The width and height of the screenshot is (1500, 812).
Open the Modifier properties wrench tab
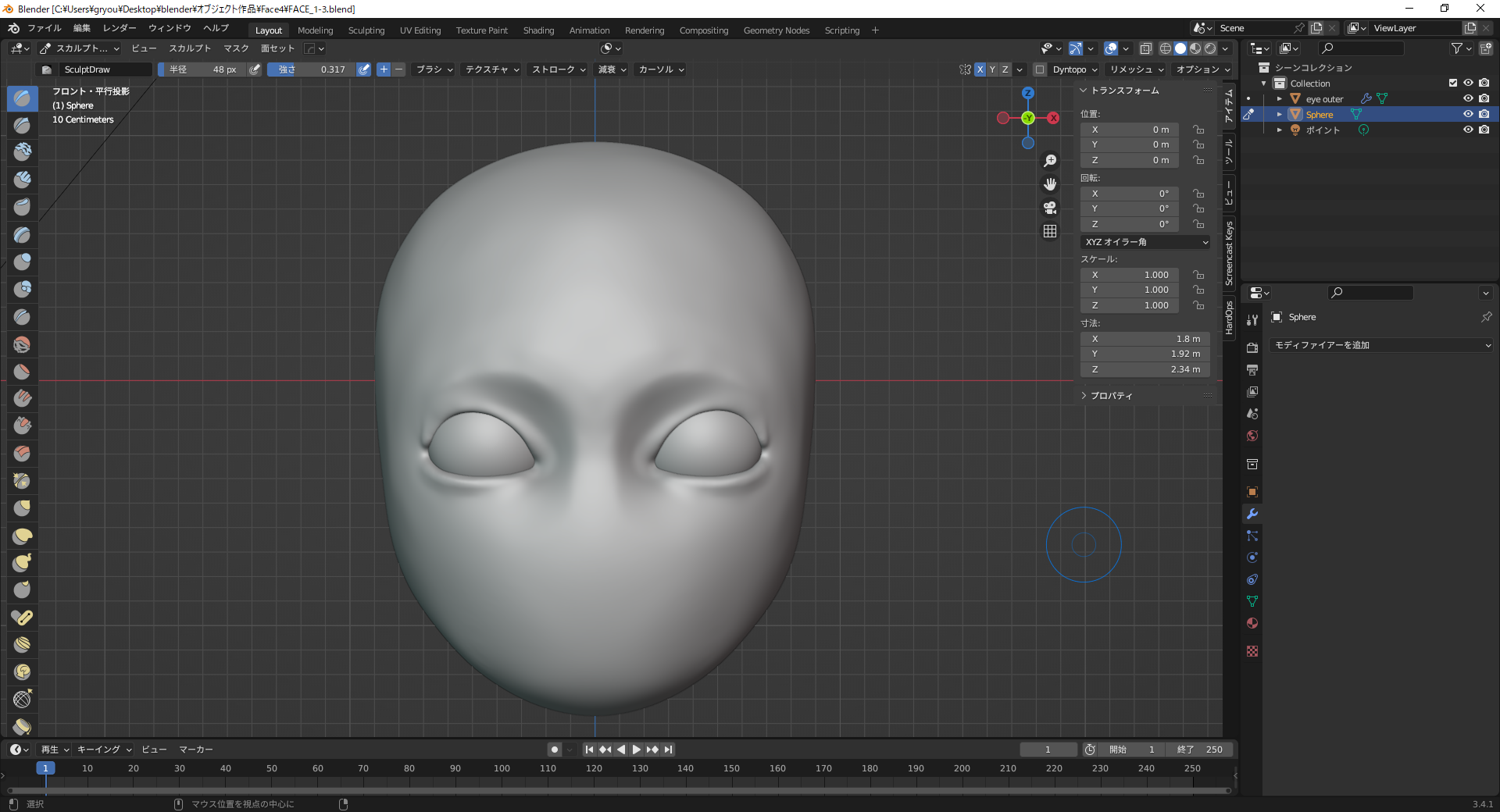(x=1252, y=514)
